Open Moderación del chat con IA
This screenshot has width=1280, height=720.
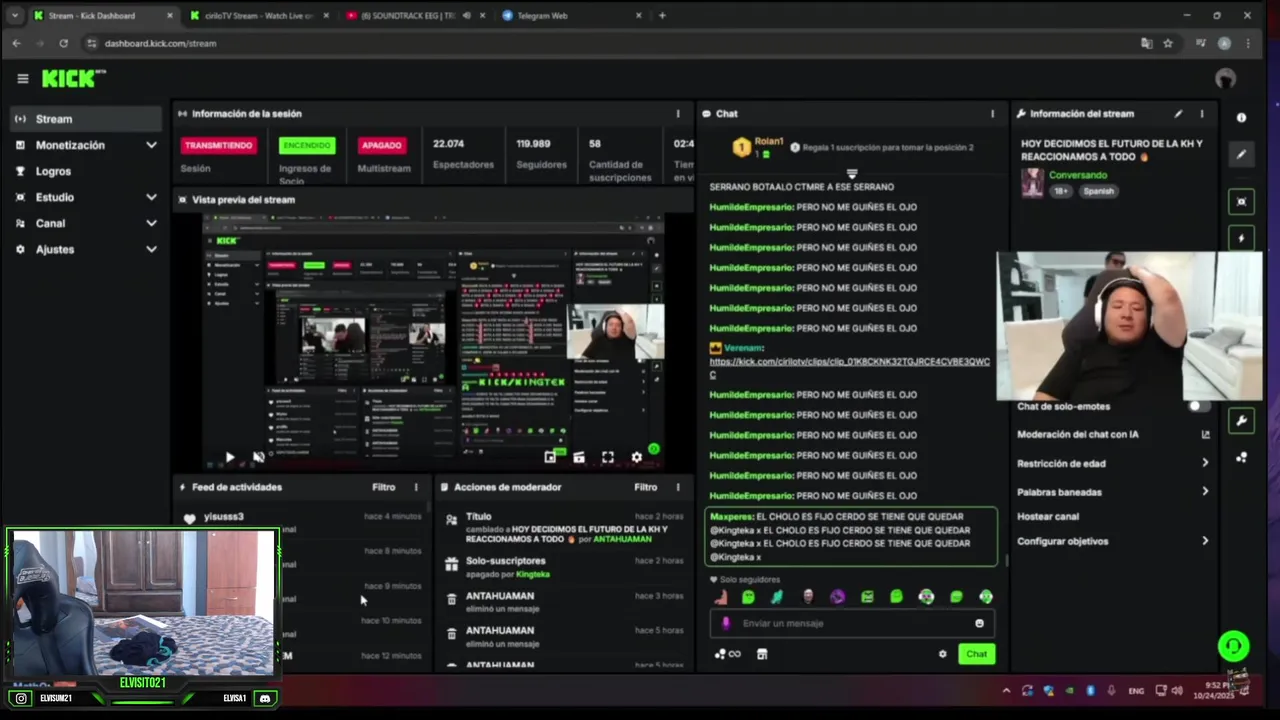[1113, 434]
